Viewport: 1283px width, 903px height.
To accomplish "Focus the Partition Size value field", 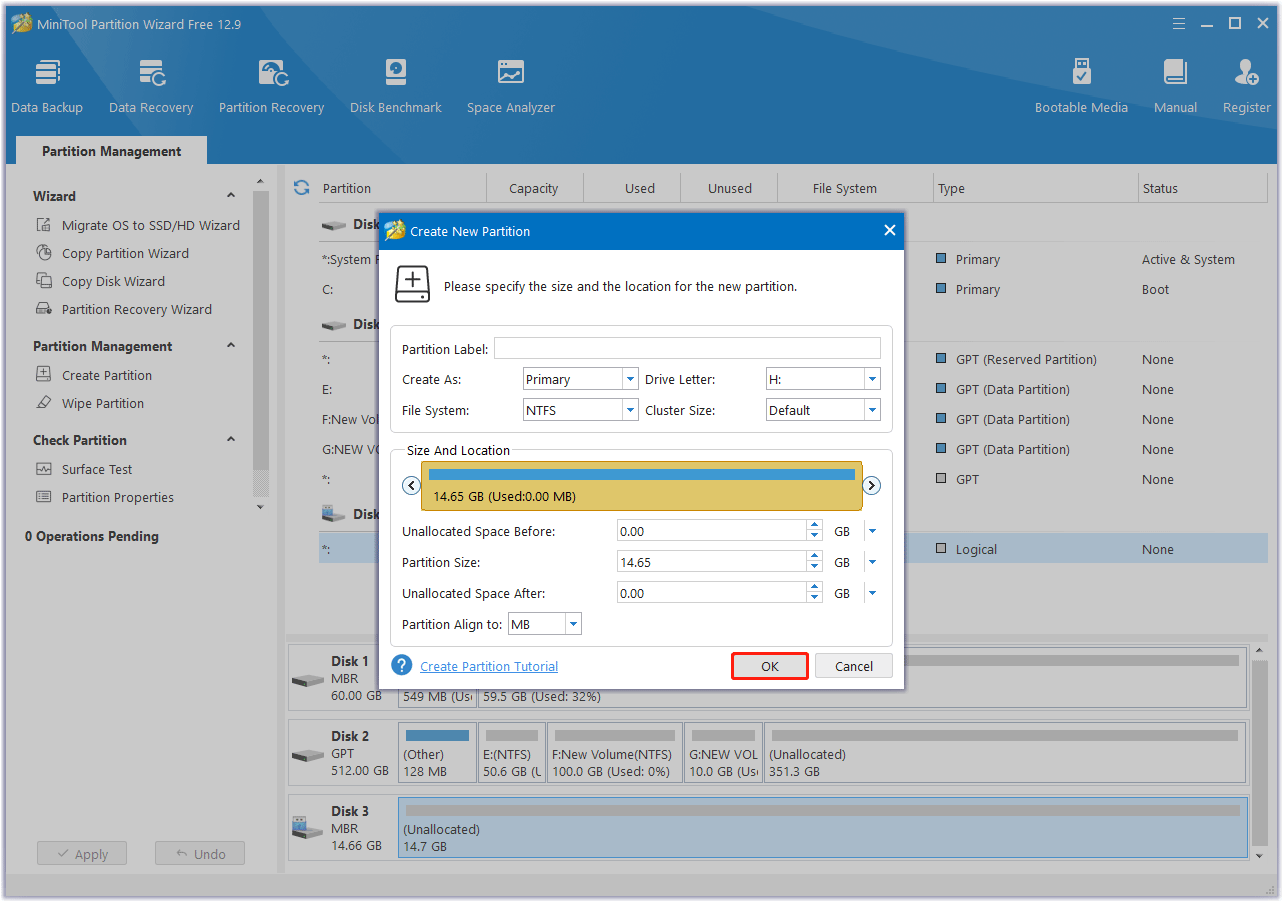I will (712, 562).
